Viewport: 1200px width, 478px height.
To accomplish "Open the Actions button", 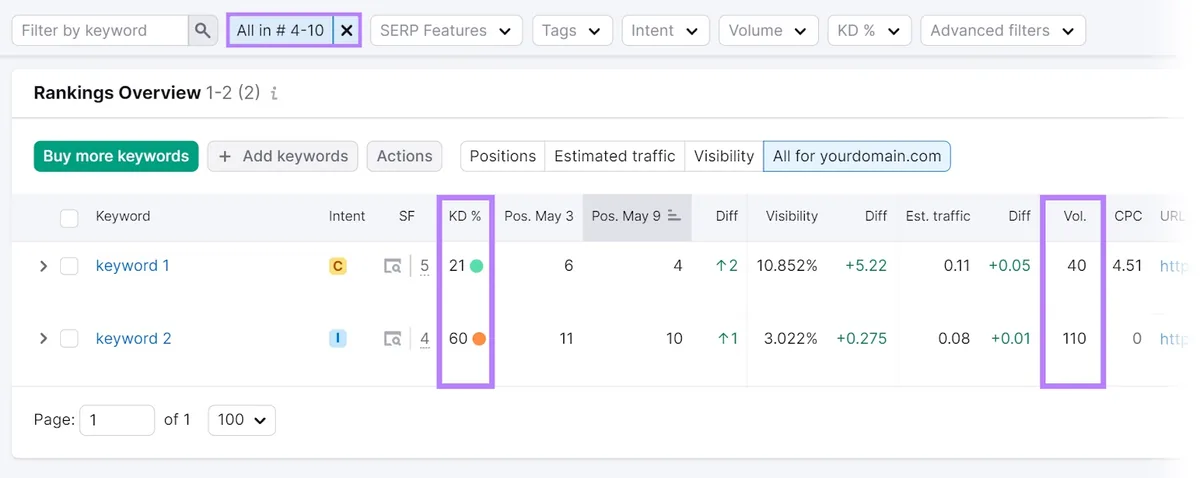I will point(405,156).
